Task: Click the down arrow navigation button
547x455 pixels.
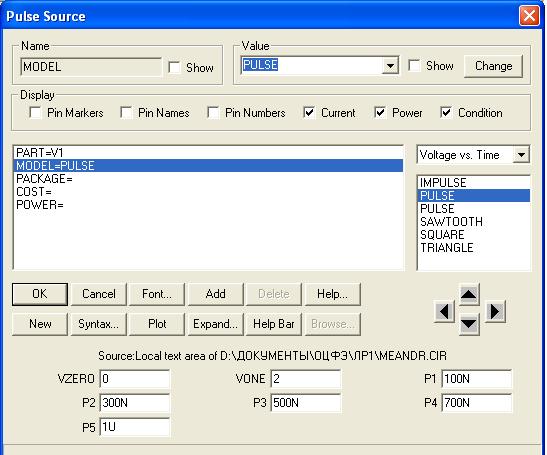Action: pos(469,324)
